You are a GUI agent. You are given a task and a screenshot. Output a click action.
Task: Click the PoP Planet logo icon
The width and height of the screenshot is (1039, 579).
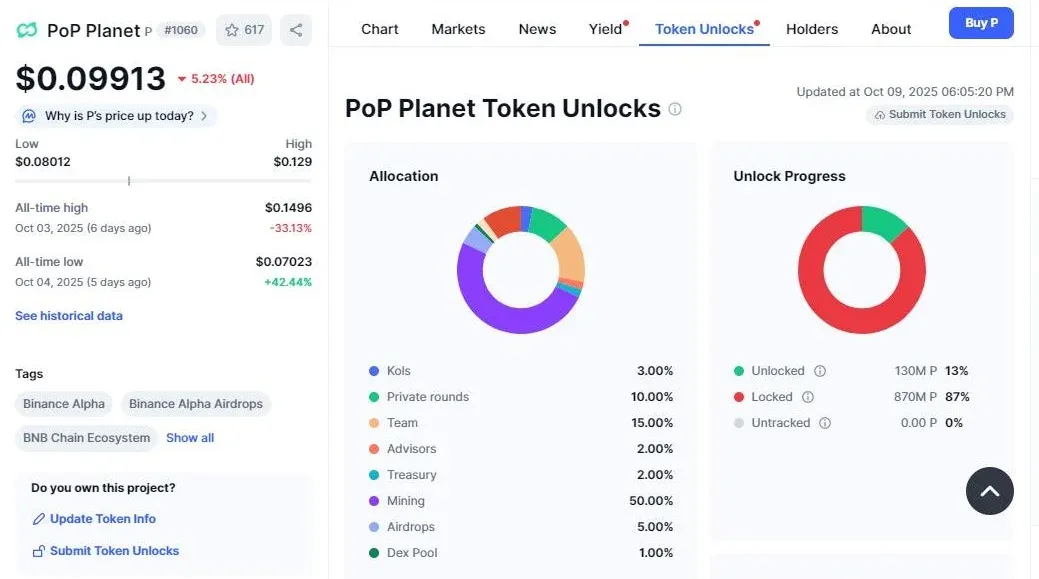pos(27,30)
